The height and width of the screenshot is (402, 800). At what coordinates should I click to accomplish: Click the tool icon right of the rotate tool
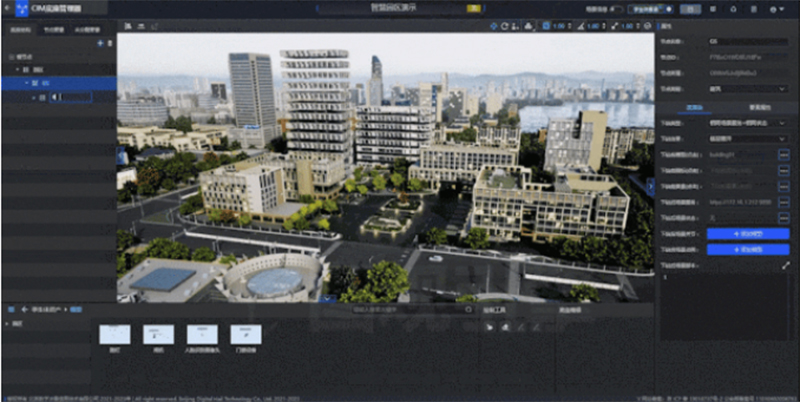pos(515,26)
